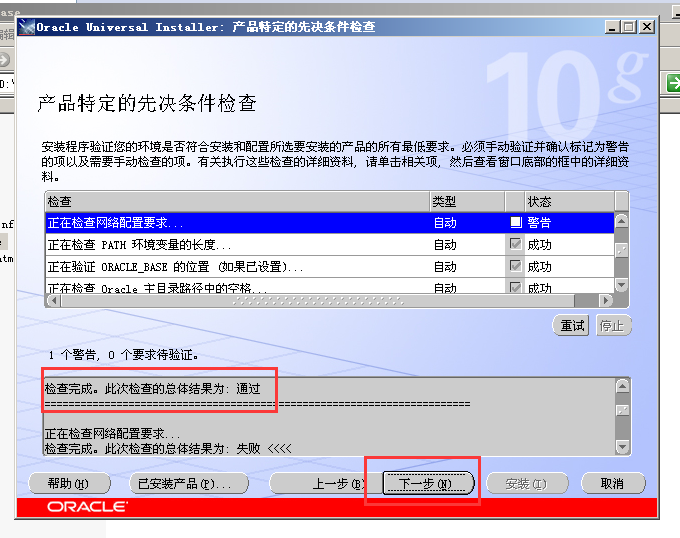This screenshot has width=680, height=538.
Task: Click the 重试 (Retry) button
Action: tap(571, 326)
